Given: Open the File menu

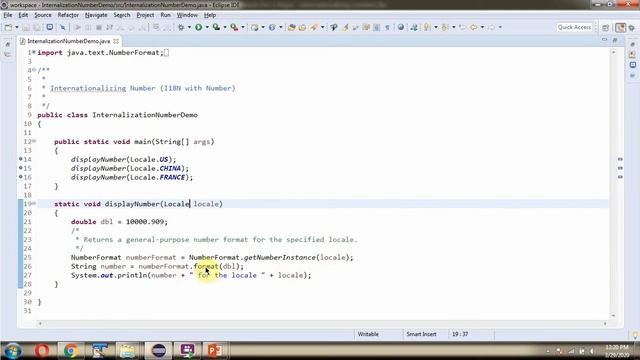Looking at the screenshot, I should (x=8, y=15).
